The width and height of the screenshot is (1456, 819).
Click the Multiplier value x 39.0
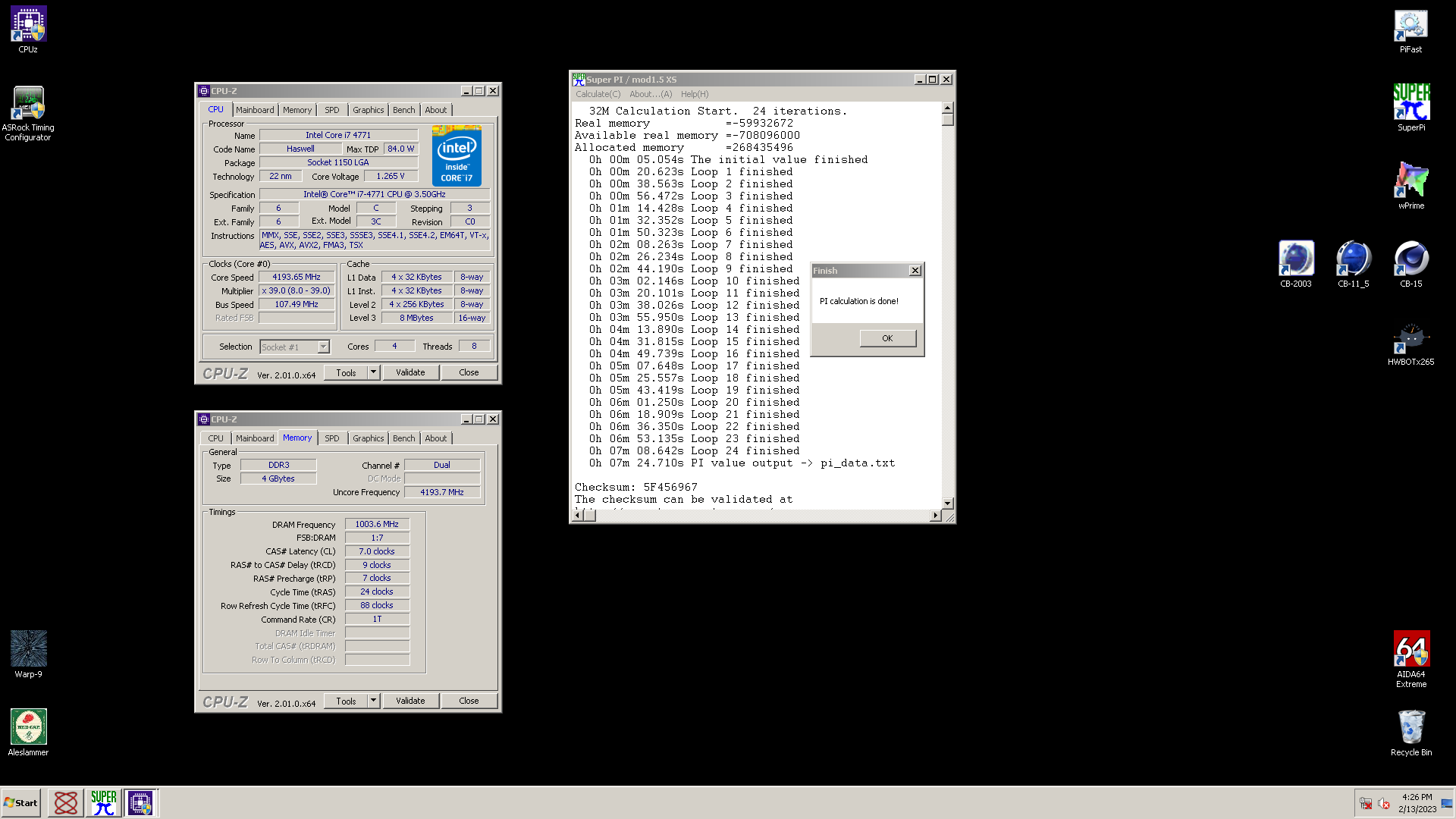click(x=297, y=290)
